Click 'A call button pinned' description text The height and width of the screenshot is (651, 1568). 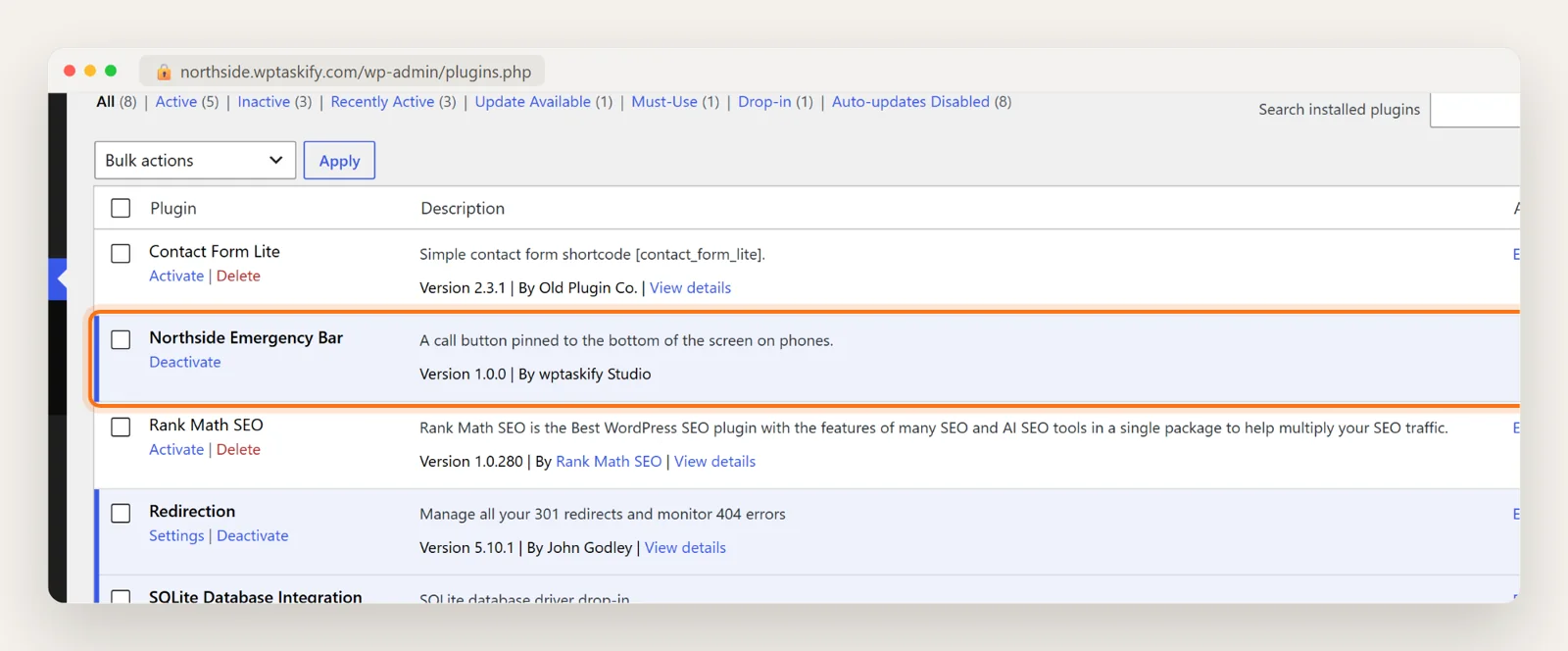626,340
